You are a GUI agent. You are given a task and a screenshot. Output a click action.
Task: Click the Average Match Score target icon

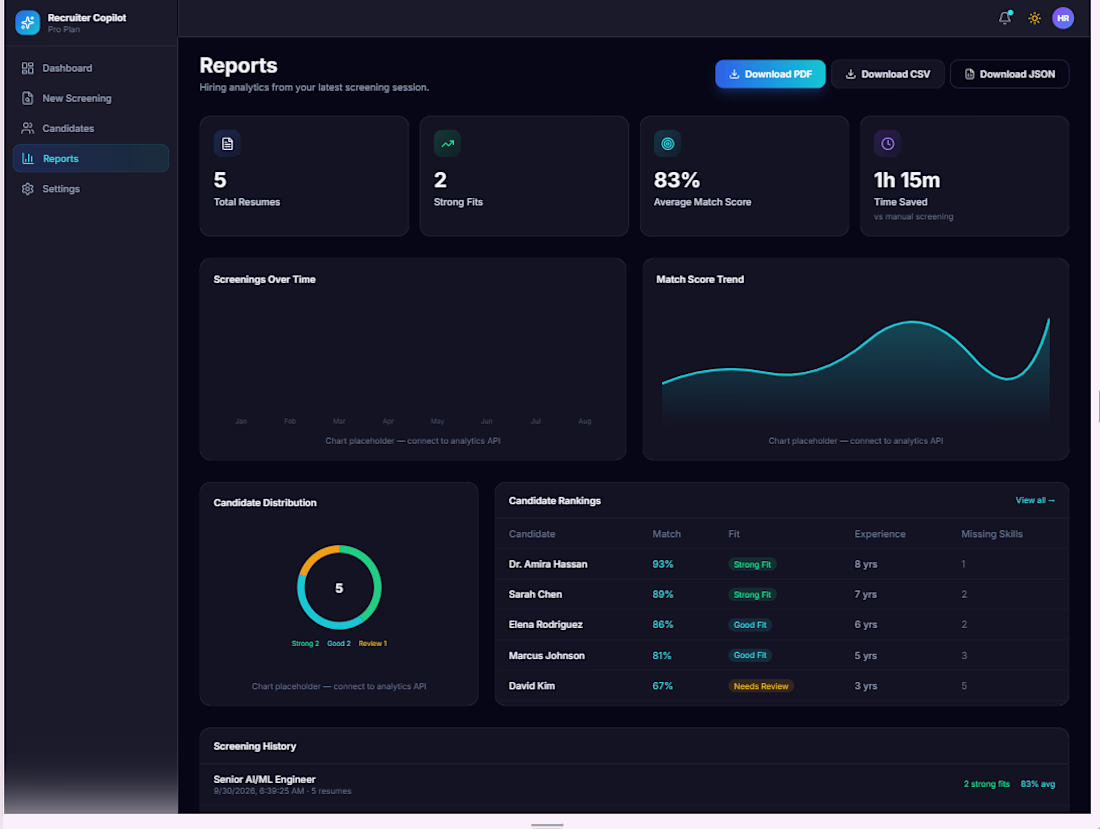click(668, 144)
